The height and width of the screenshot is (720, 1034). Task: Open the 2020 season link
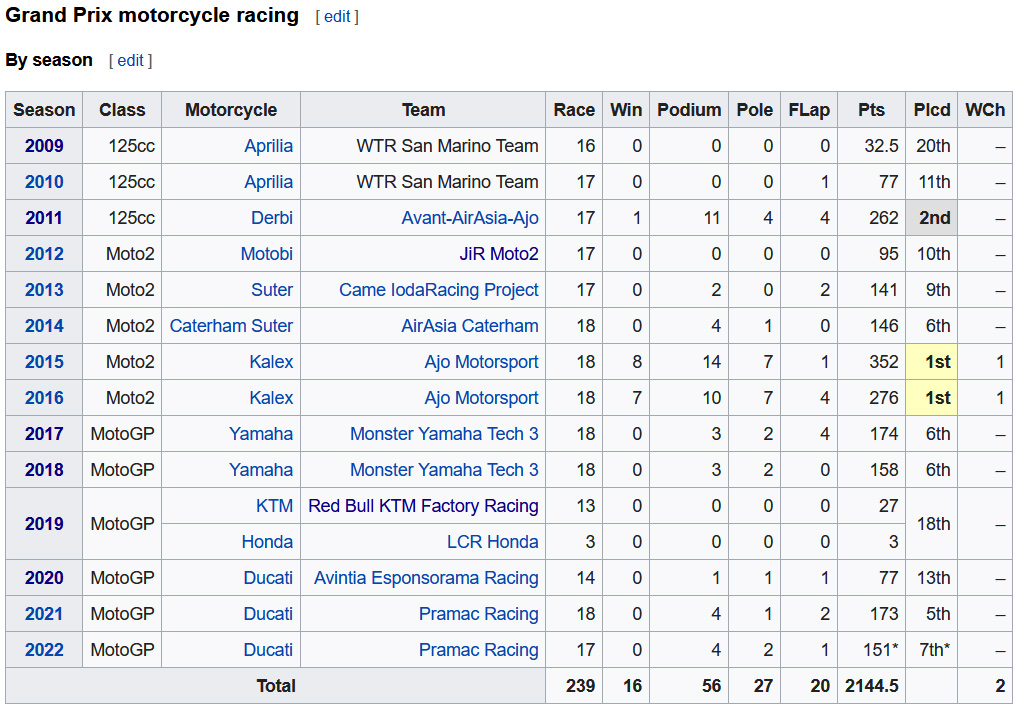[44, 578]
